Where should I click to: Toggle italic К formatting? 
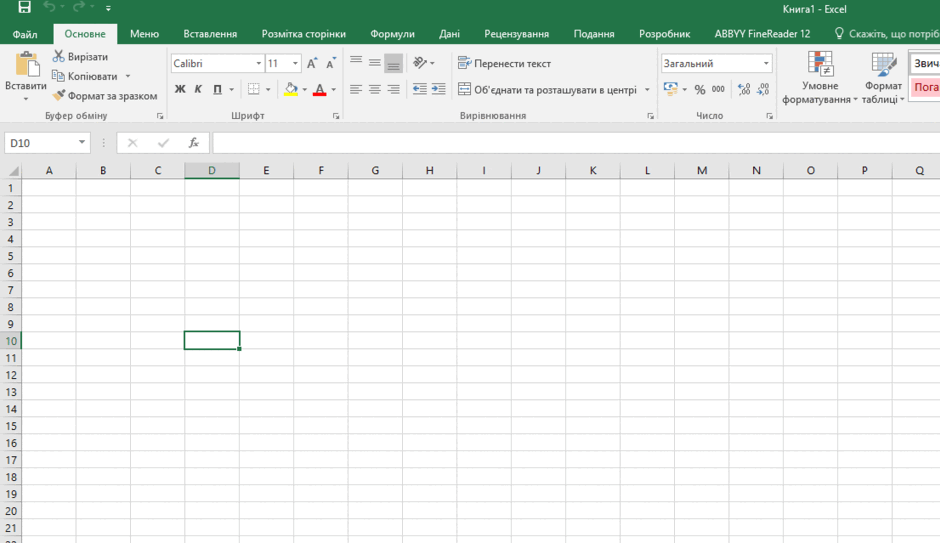point(198,89)
